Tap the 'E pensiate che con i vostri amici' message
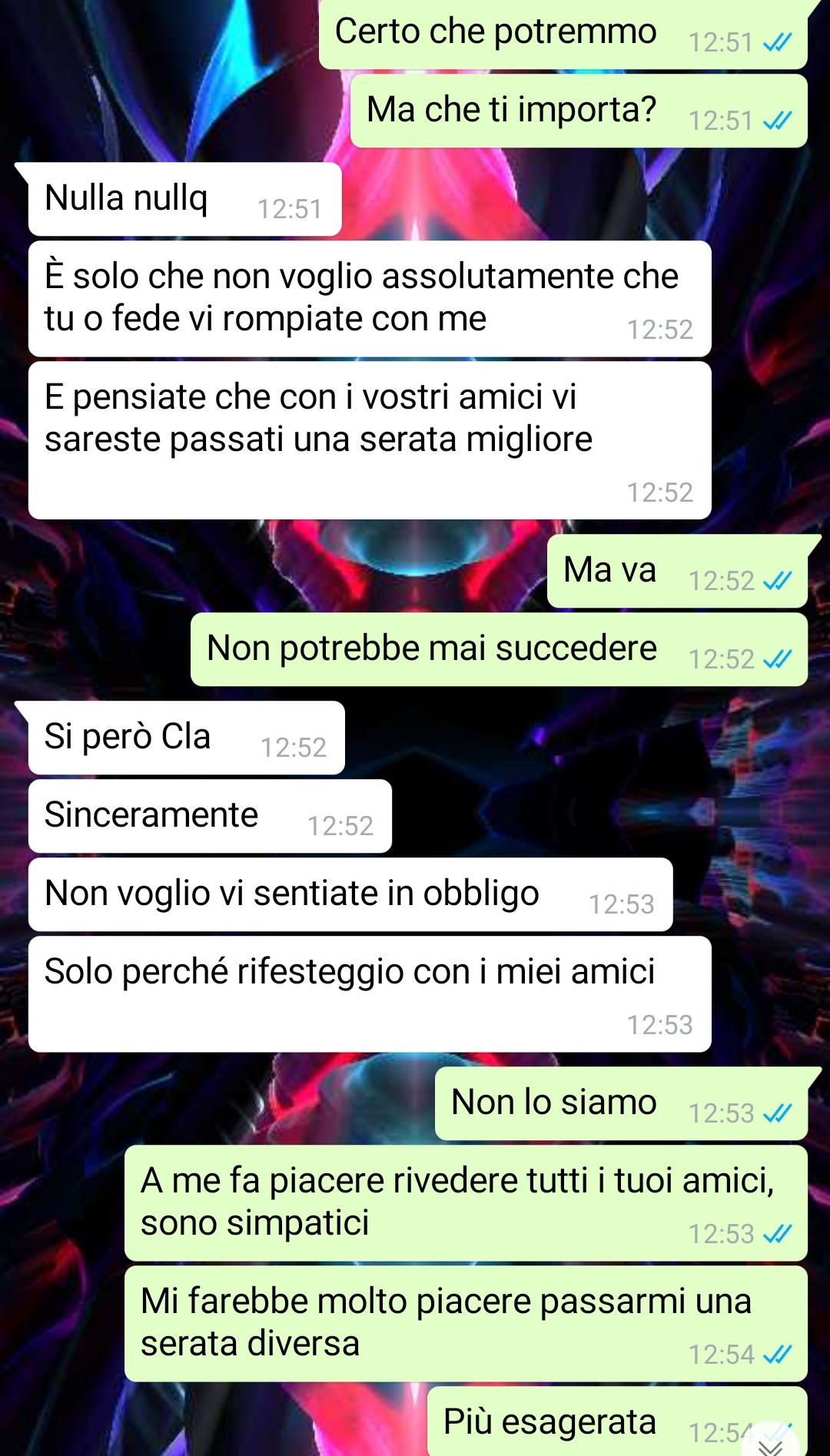 click(370, 440)
